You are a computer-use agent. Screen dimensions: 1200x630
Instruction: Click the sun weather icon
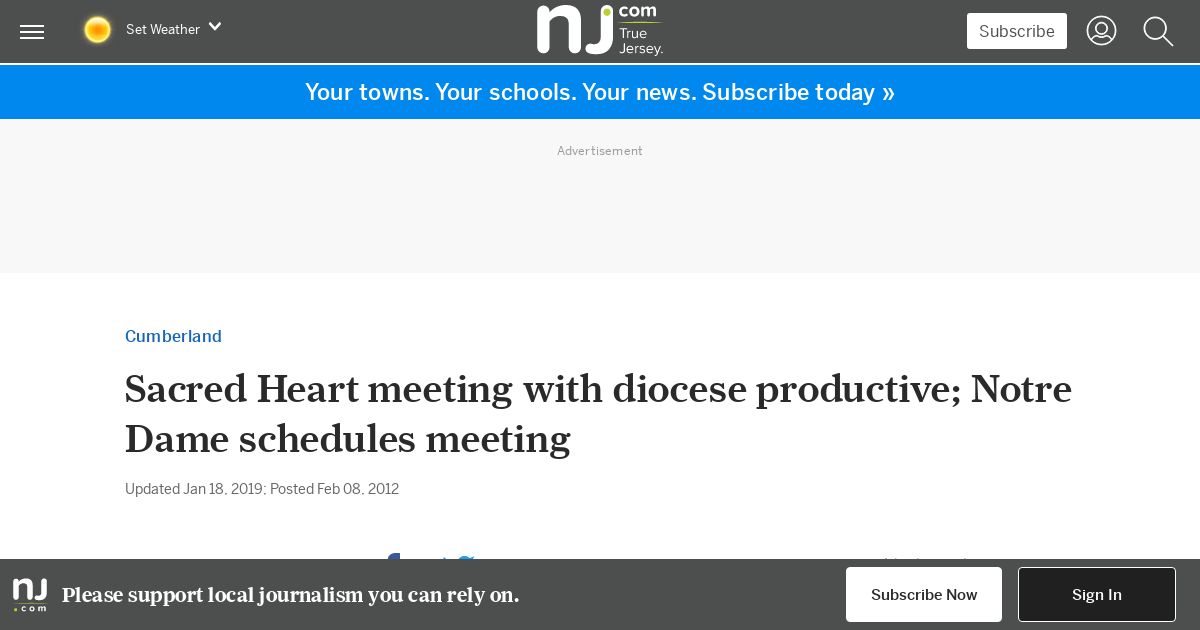97,30
